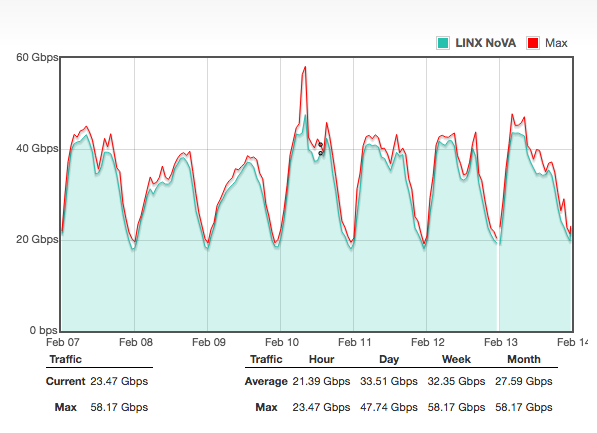597x433 pixels.
Task: Click the daily average 33.51 Gbps
Action: tap(389, 381)
